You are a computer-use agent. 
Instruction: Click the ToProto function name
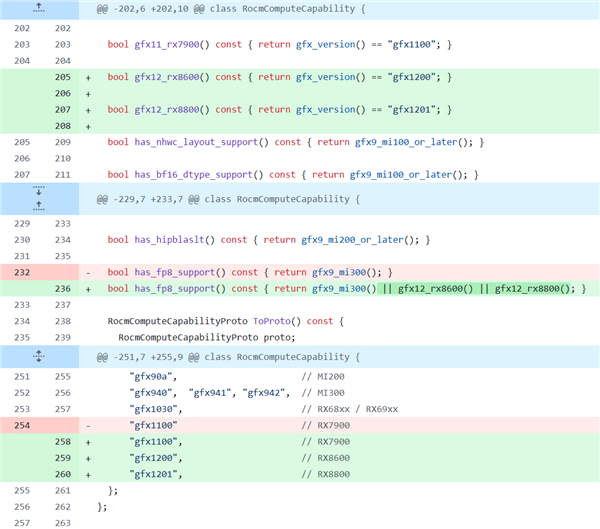pyautogui.click(x=271, y=321)
